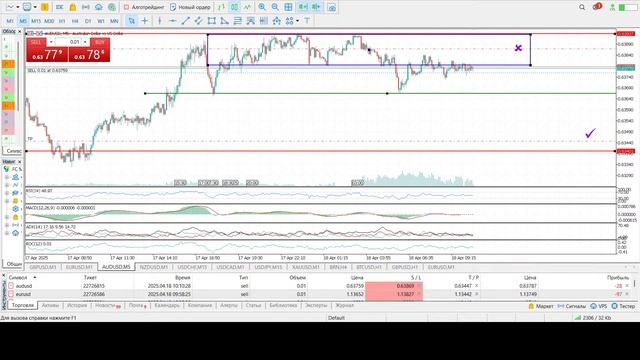Viewport: 640px width, 360px height.
Task: Select the crosshair tool
Action: coord(144,20)
